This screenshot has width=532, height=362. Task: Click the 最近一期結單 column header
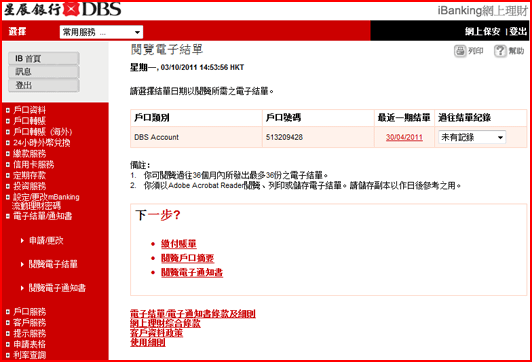[404, 118]
